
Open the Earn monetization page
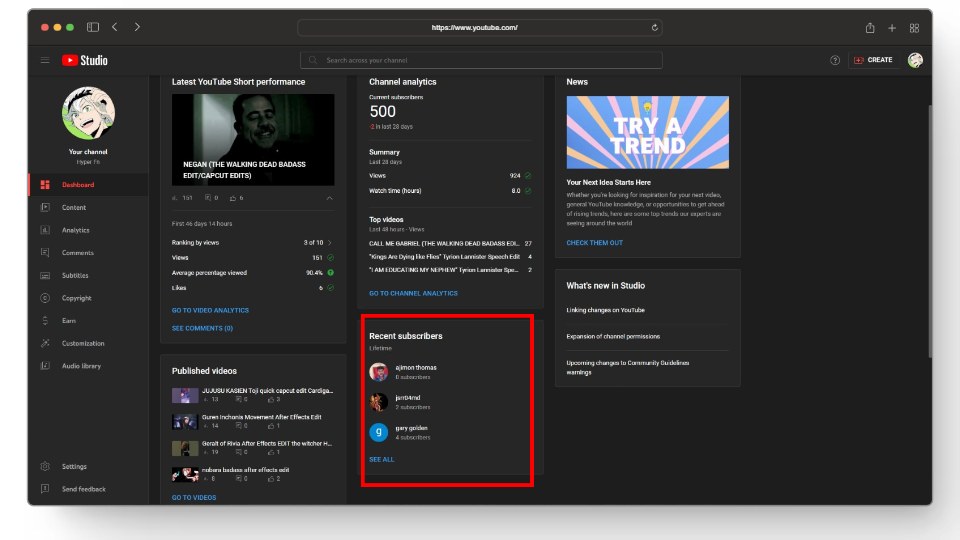point(68,321)
